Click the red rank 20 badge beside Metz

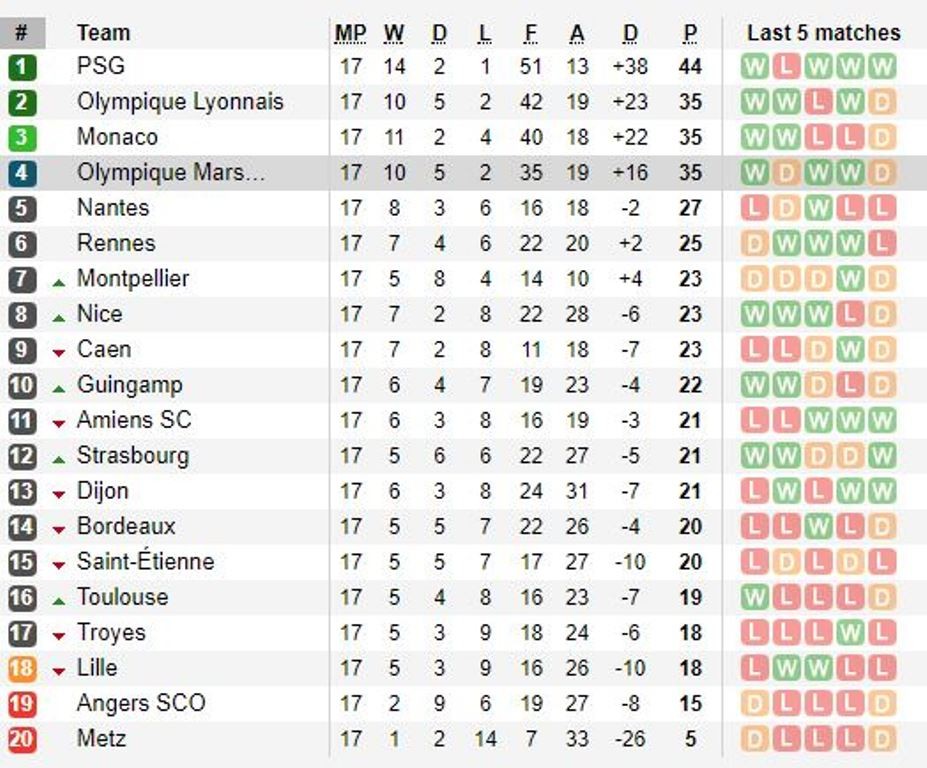coord(22,739)
